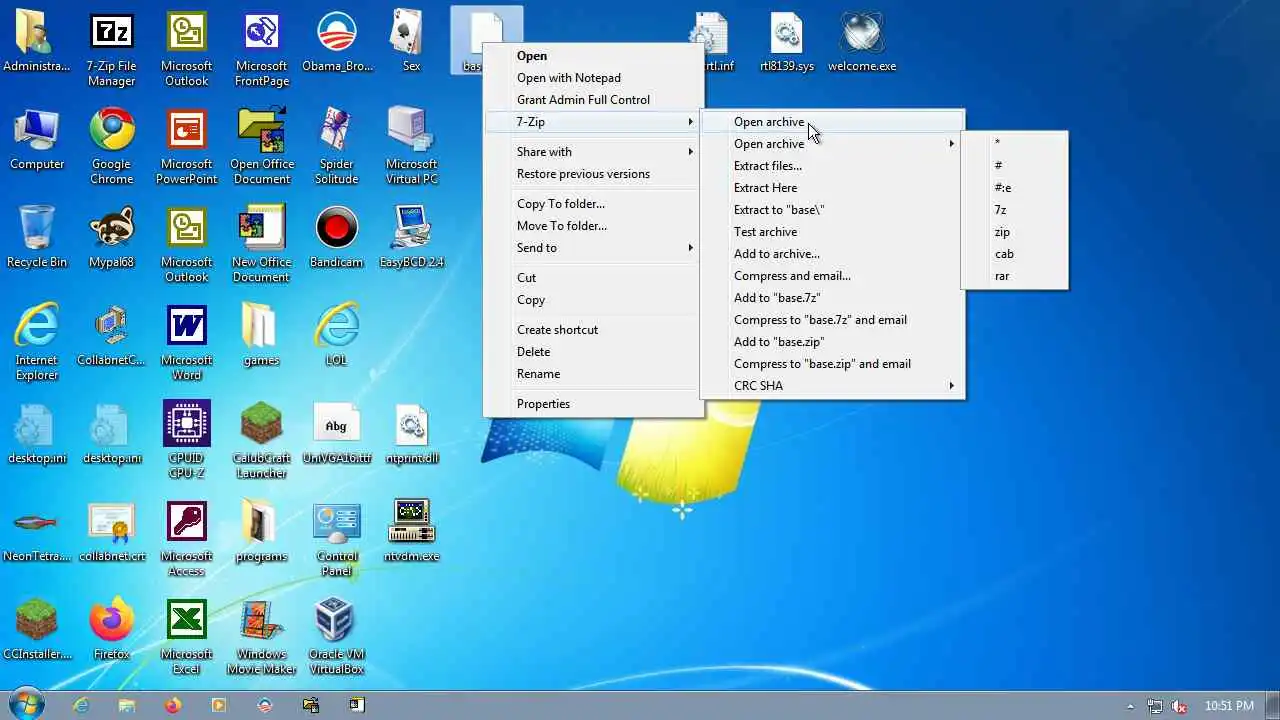The width and height of the screenshot is (1280, 720).
Task: Expand the Send to submenu
Action: 593,248
